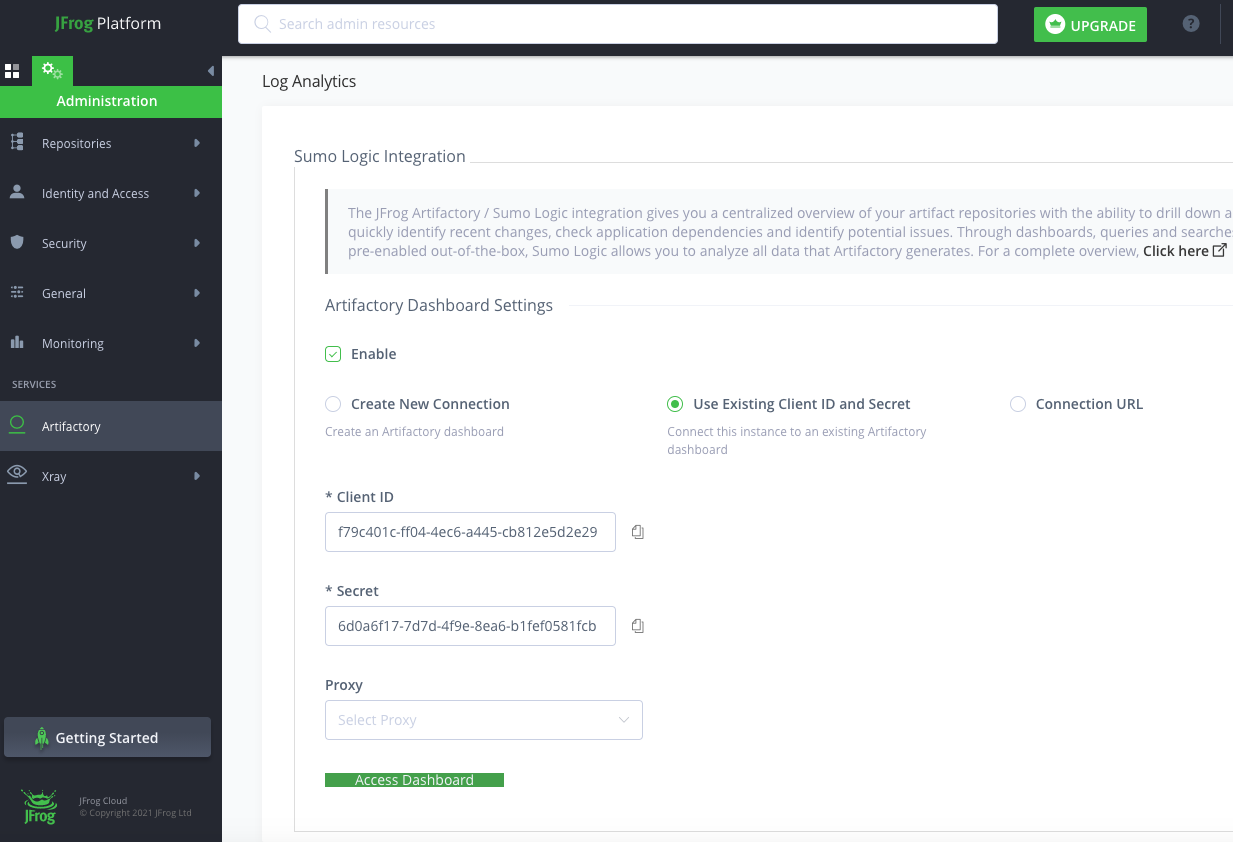Click the JFrog logo at bottom left
This screenshot has height=842, width=1233.
pos(38,803)
